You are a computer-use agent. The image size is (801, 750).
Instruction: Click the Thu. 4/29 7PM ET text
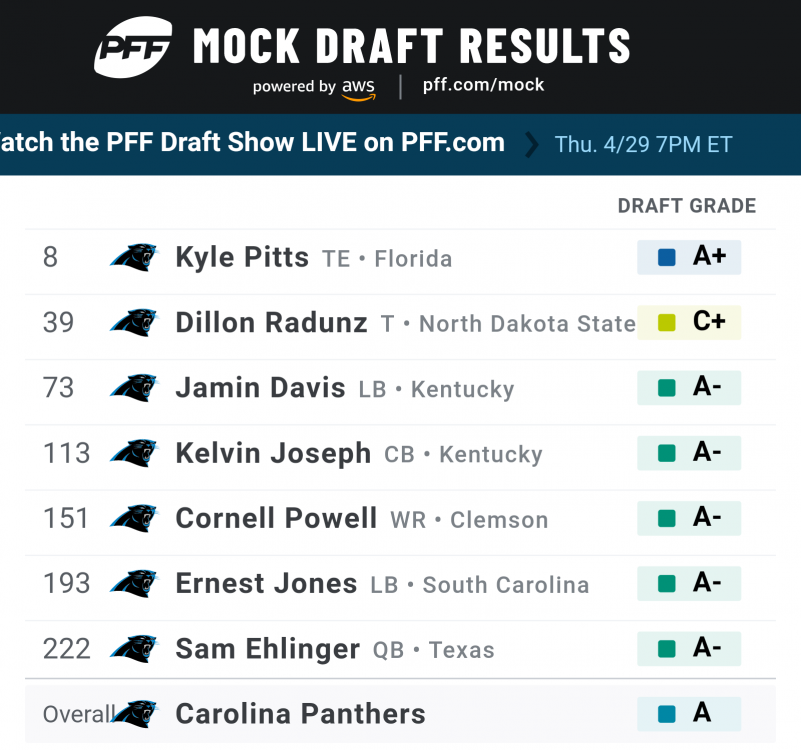[643, 144]
